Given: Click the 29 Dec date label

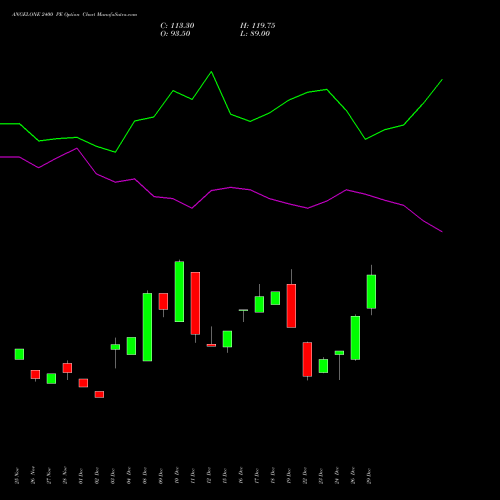Looking at the screenshot, I should tap(369, 476).
